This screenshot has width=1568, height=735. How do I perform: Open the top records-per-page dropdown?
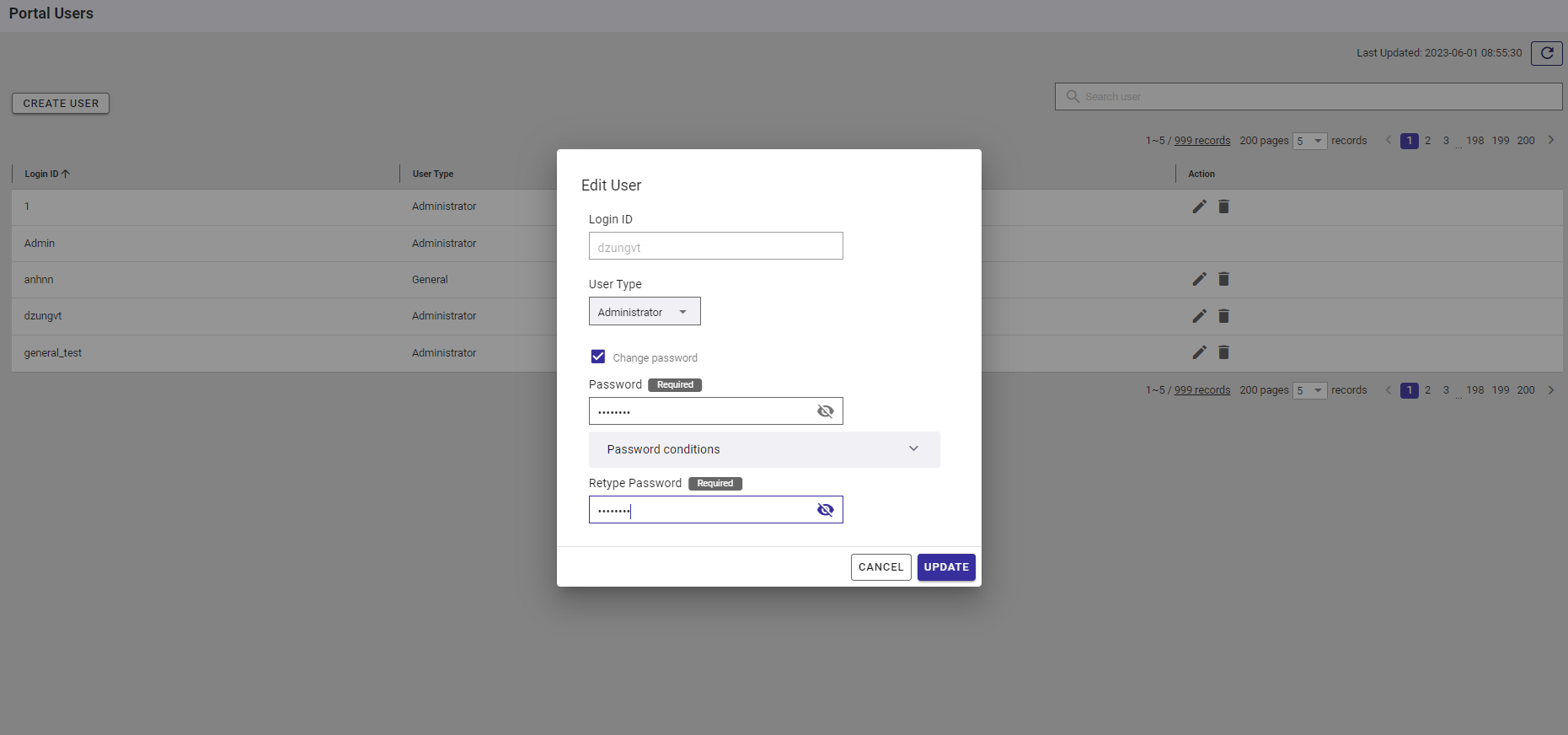(x=1309, y=141)
